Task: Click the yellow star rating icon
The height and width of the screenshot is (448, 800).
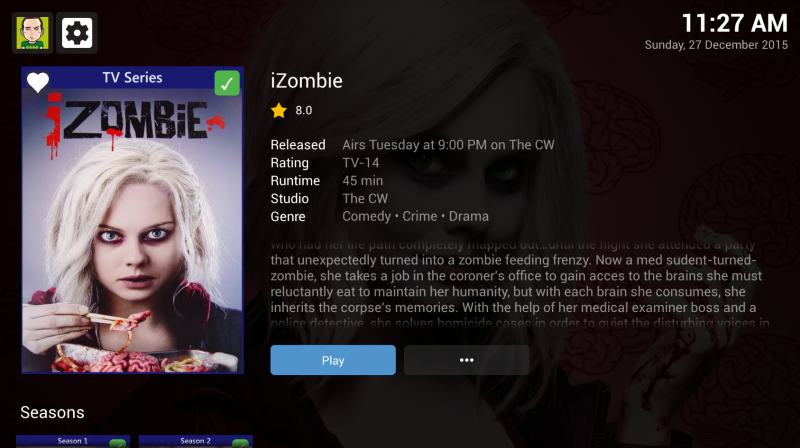Action: tap(279, 110)
